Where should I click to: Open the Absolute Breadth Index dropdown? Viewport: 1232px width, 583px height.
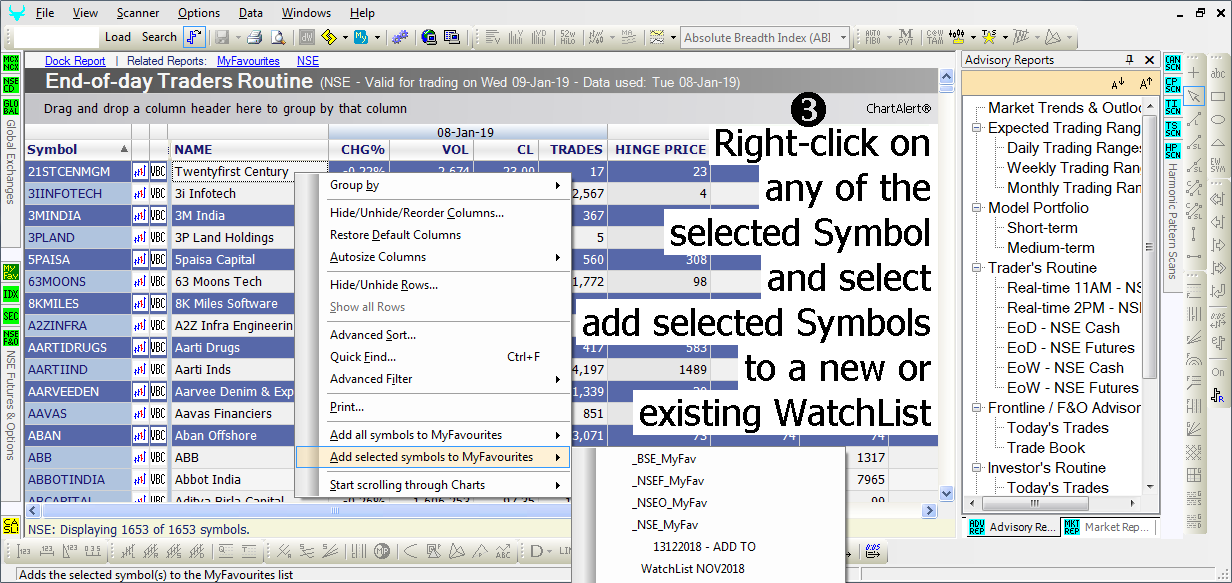841,38
